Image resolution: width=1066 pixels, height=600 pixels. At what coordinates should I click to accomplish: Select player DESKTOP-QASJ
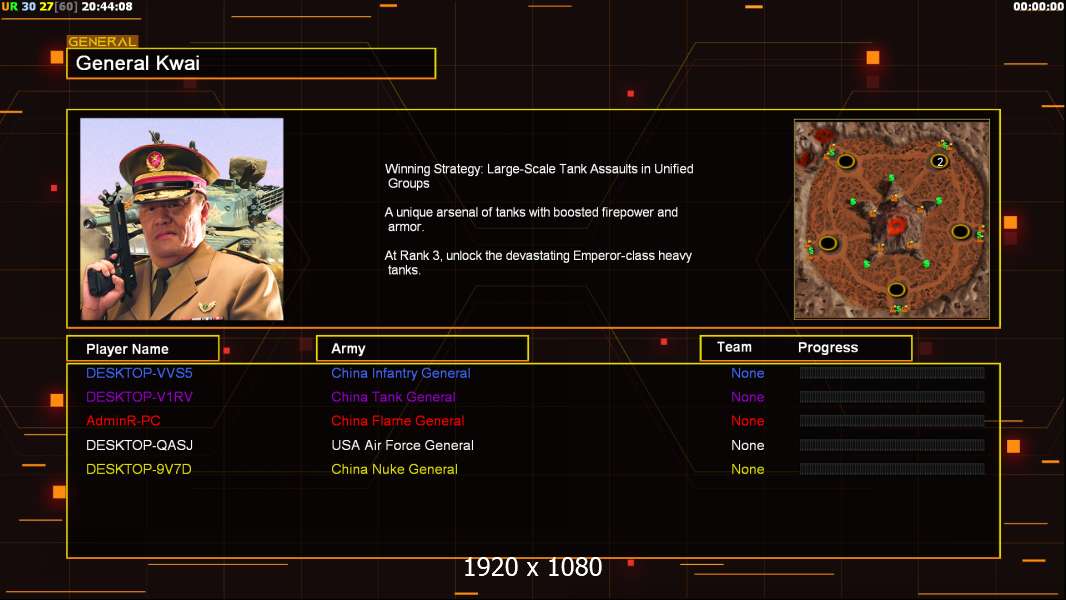139,445
